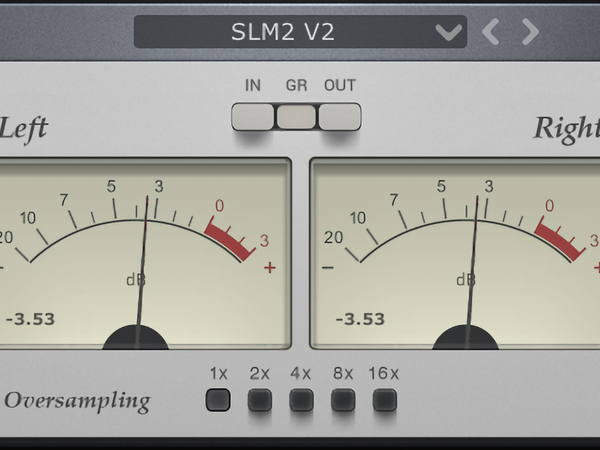Image resolution: width=600 pixels, height=450 pixels.
Task: Select 16x oversampling button
Action: click(384, 401)
